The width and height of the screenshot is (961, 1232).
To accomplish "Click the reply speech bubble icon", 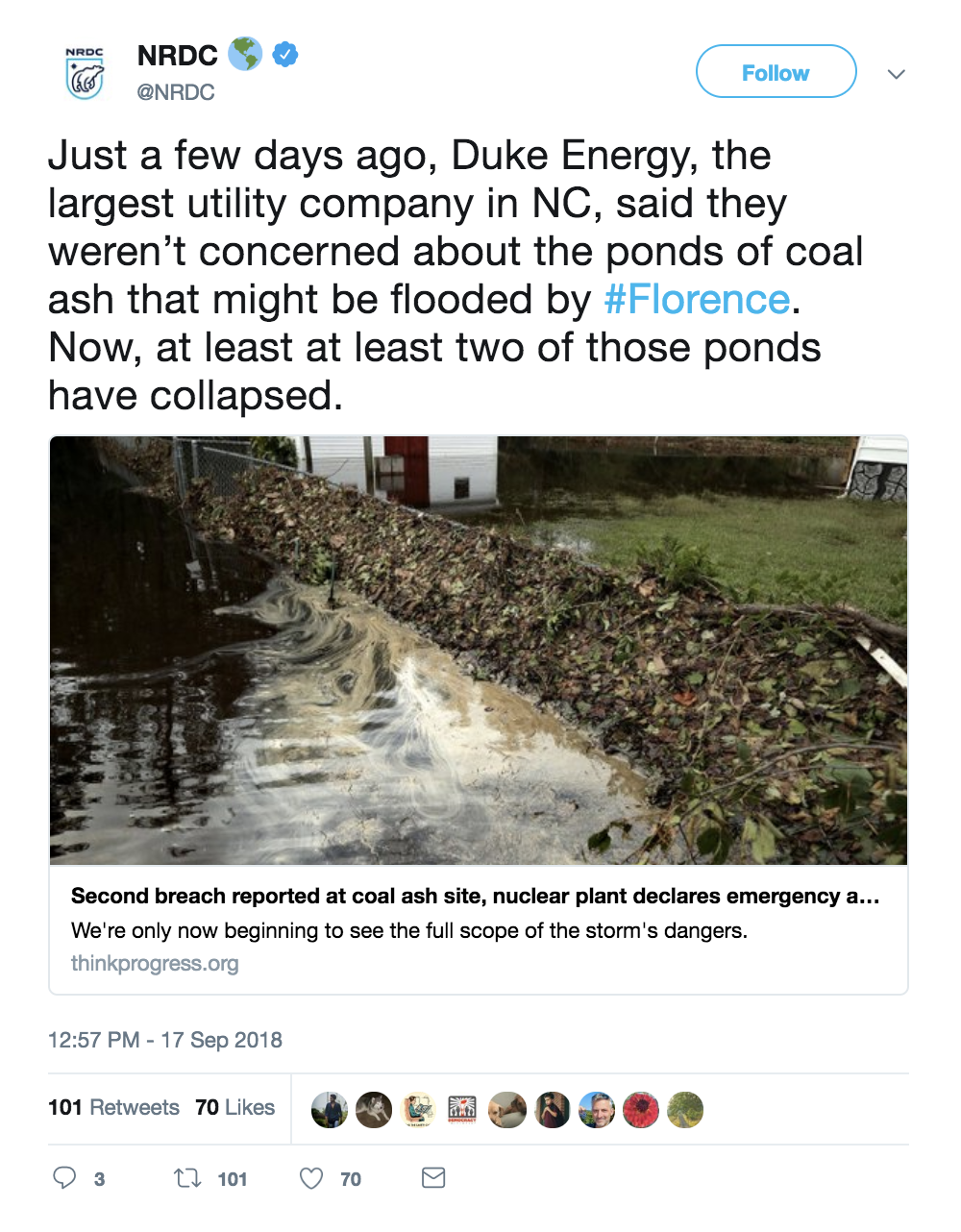I will [x=64, y=1177].
